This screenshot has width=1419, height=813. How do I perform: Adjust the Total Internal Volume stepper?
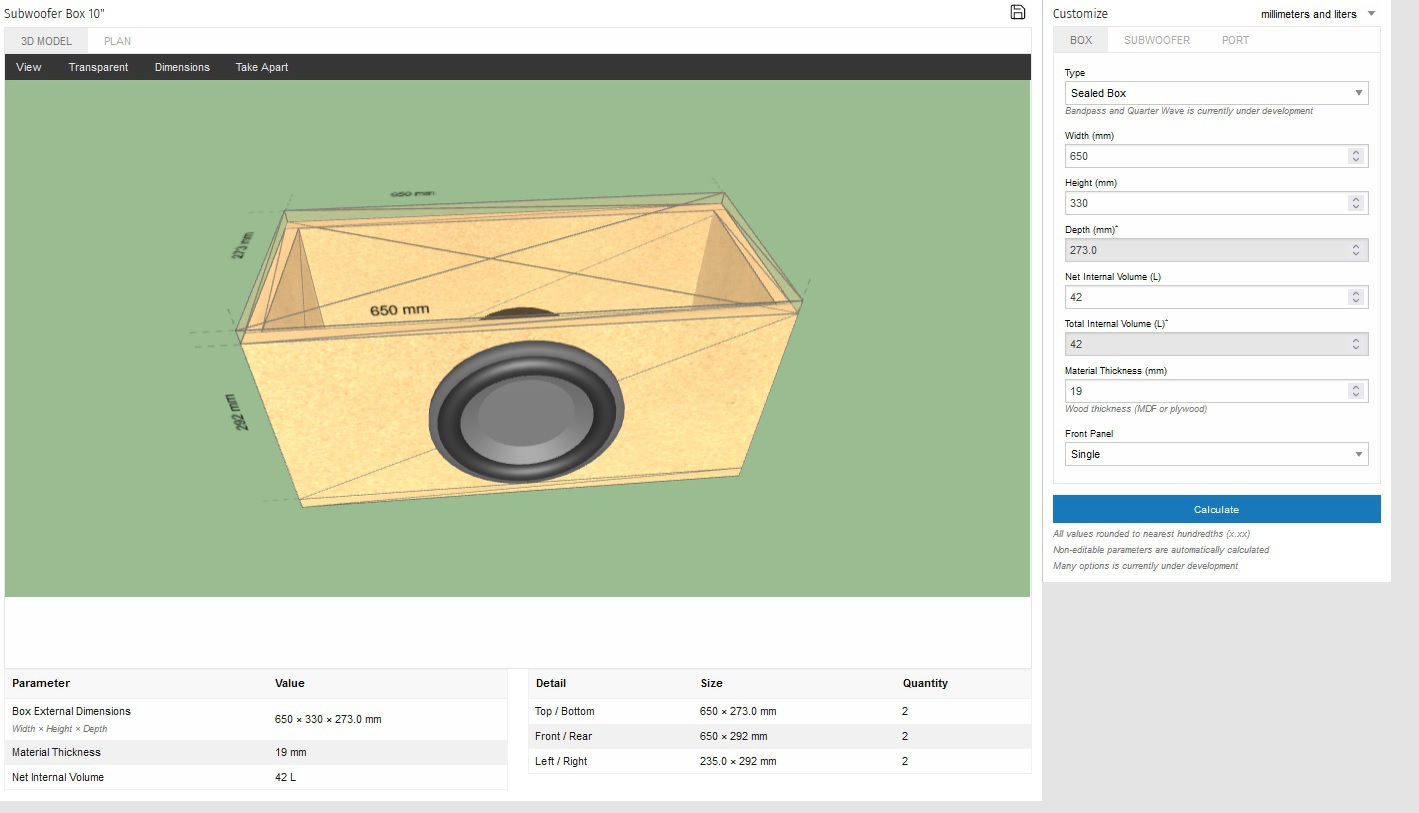(1356, 344)
